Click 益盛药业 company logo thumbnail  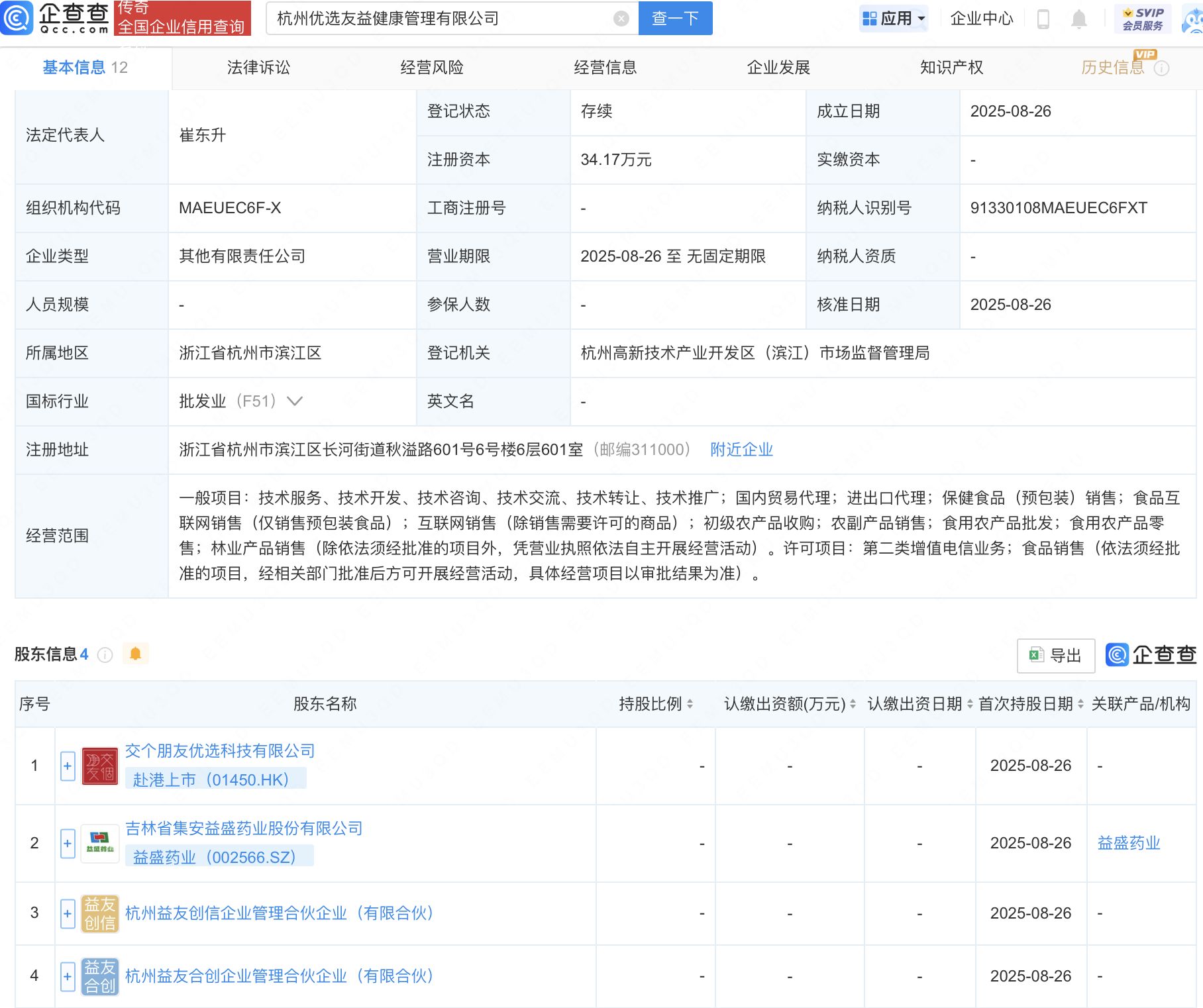(100, 844)
